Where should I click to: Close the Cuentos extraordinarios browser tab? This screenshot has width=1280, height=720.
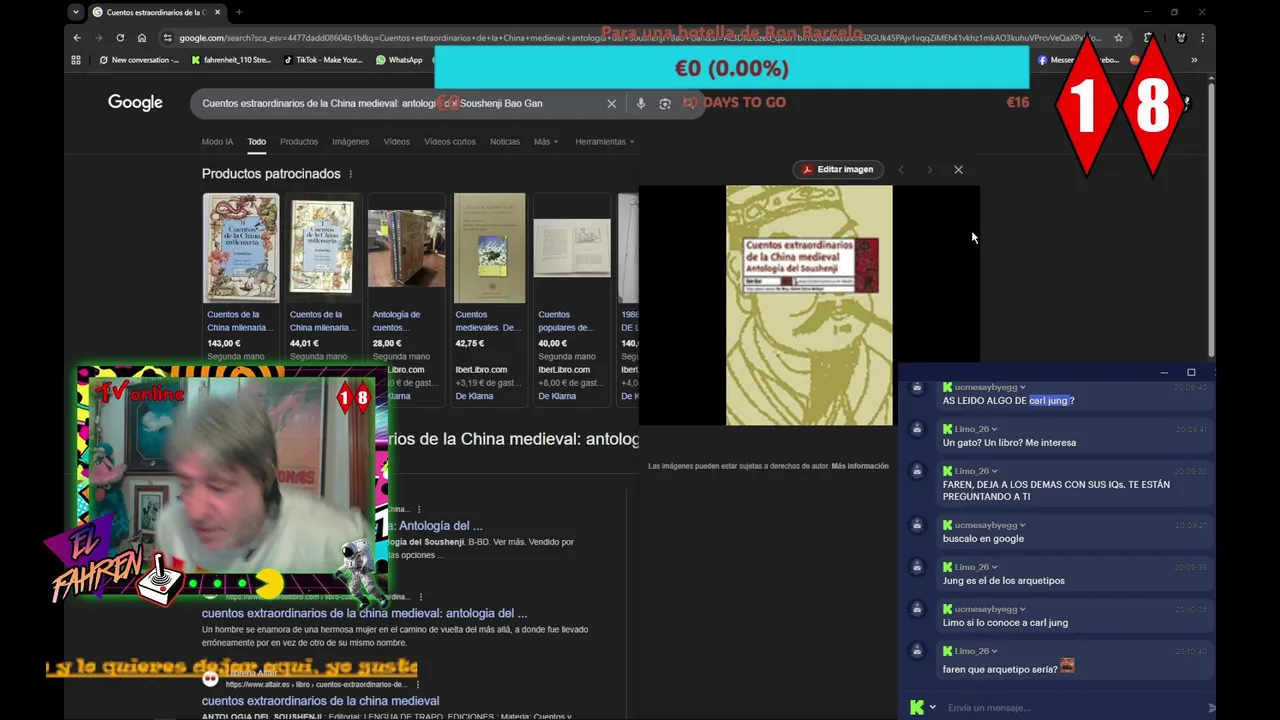tap(219, 12)
